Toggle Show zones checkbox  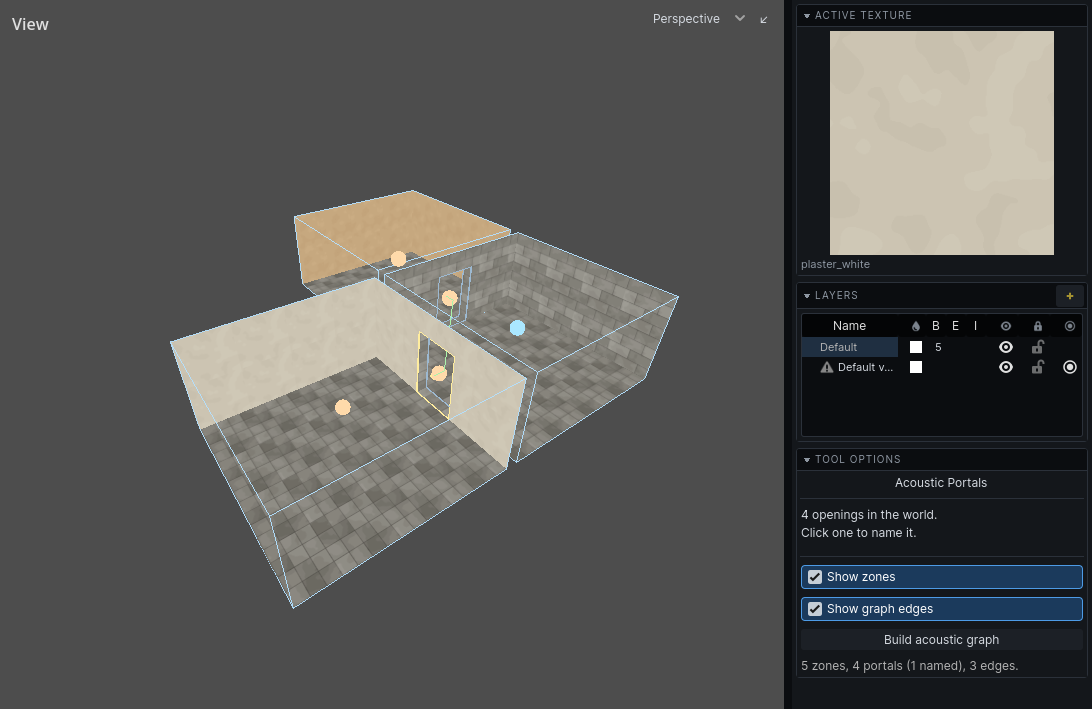(x=815, y=577)
